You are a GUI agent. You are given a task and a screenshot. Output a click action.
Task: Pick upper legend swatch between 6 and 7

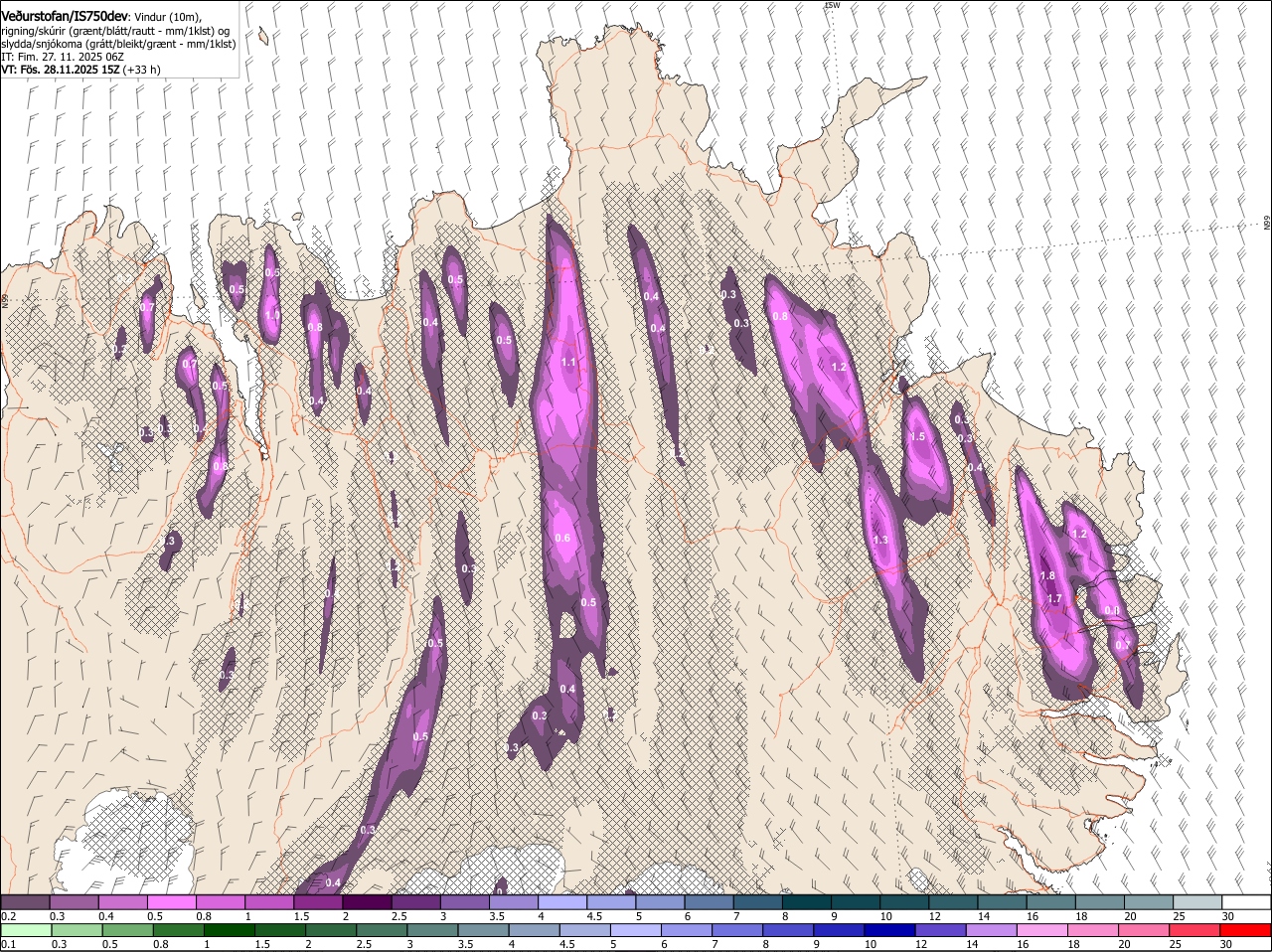pyautogui.click(x=708, y=902)
